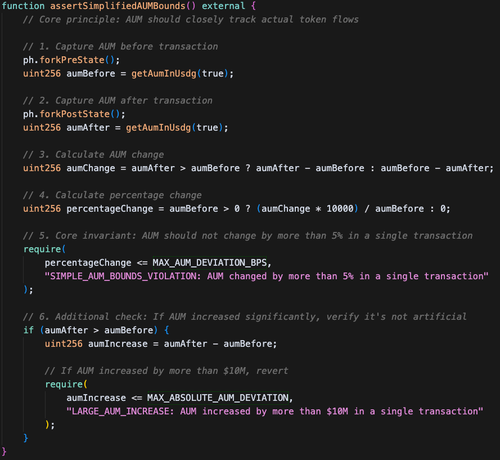Click the first getAumInUsdg(true) call

180,74
